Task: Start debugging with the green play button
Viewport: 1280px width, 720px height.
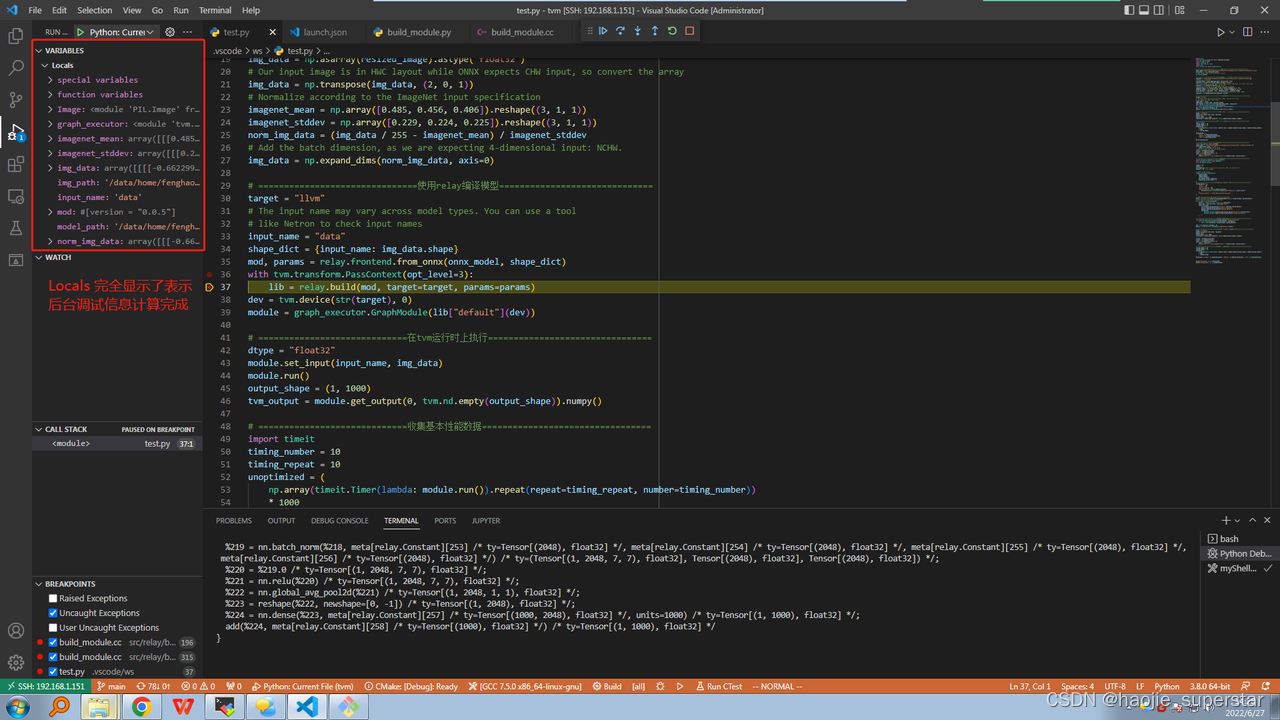Action: 81,32
